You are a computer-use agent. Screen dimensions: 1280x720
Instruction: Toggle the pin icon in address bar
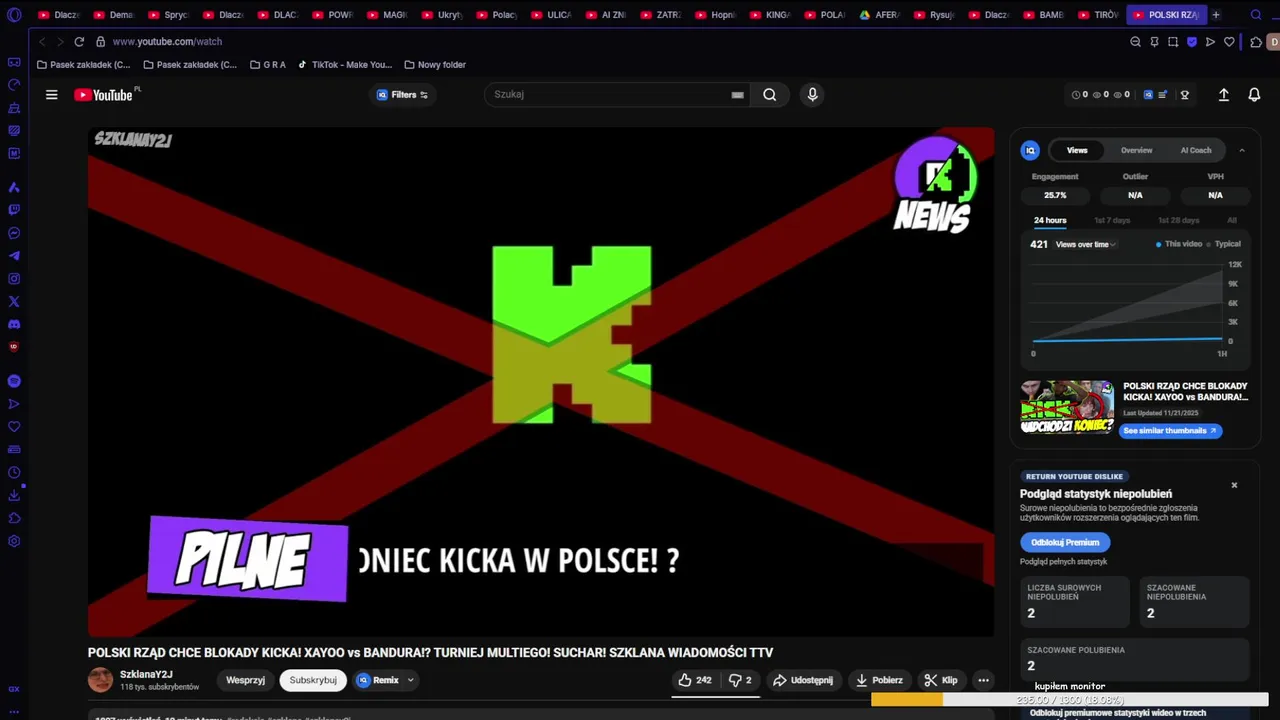tap(1154, 42)
